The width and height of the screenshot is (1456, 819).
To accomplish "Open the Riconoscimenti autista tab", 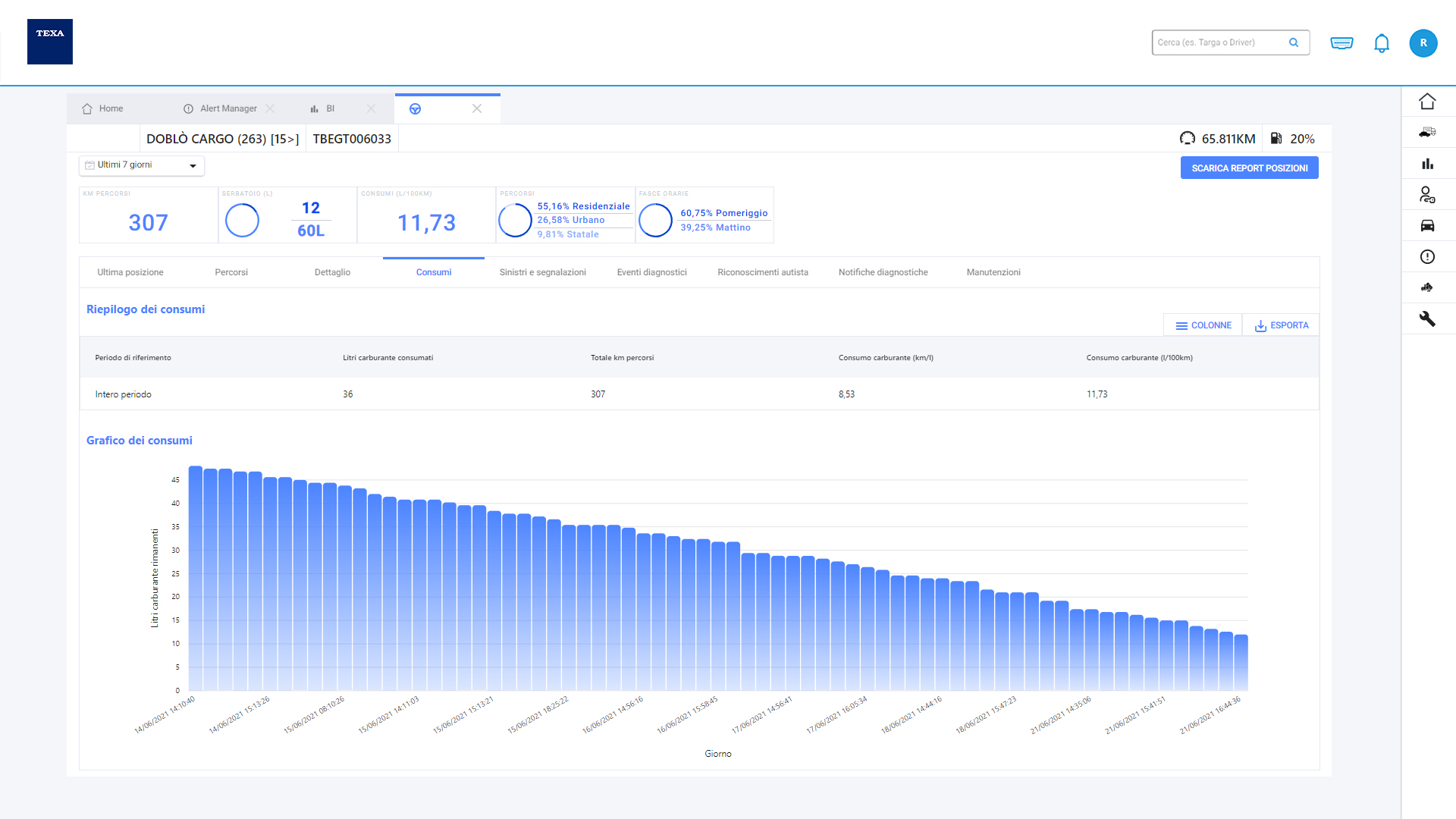I will point(763,272).
